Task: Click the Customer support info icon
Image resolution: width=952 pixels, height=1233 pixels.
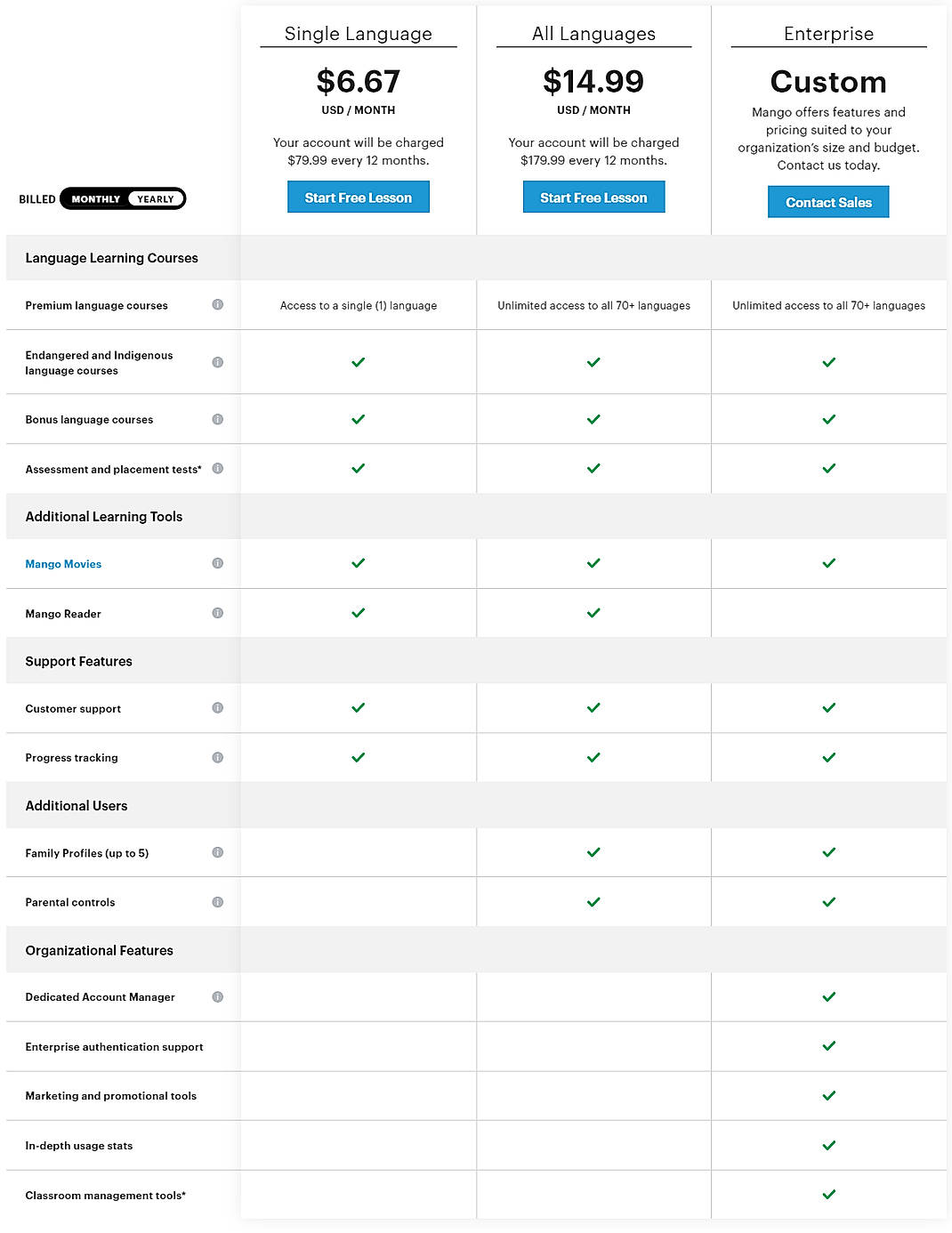Action: pos(218,708)
